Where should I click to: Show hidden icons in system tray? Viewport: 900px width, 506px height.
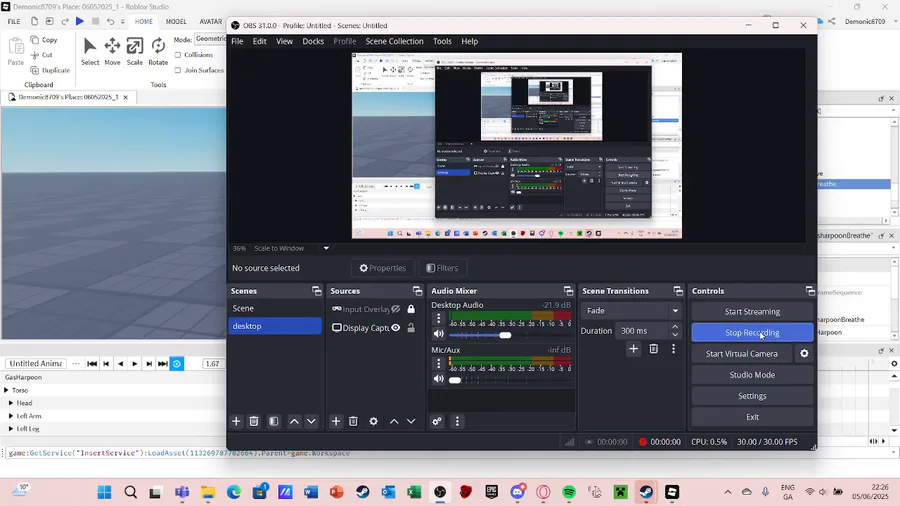[x=728, y=492]
